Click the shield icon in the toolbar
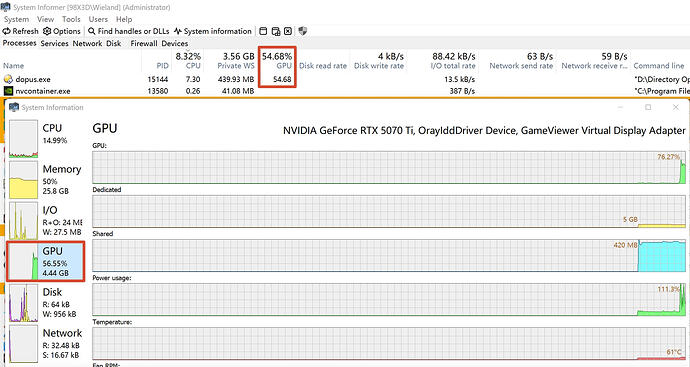 (x=303, y=31)
